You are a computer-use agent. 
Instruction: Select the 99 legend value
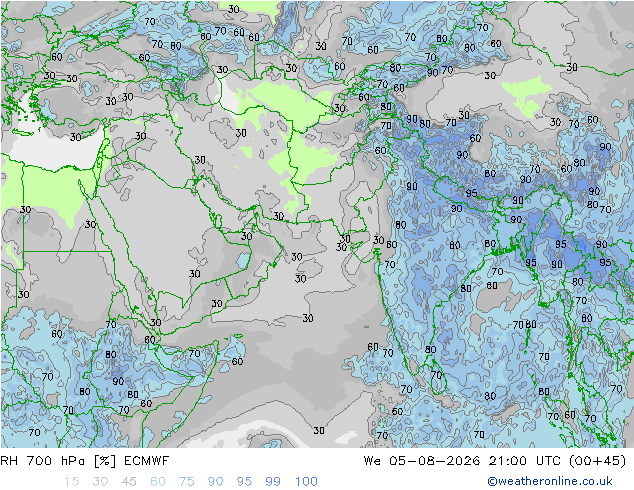pyautogui.click(x=273, y=482)
